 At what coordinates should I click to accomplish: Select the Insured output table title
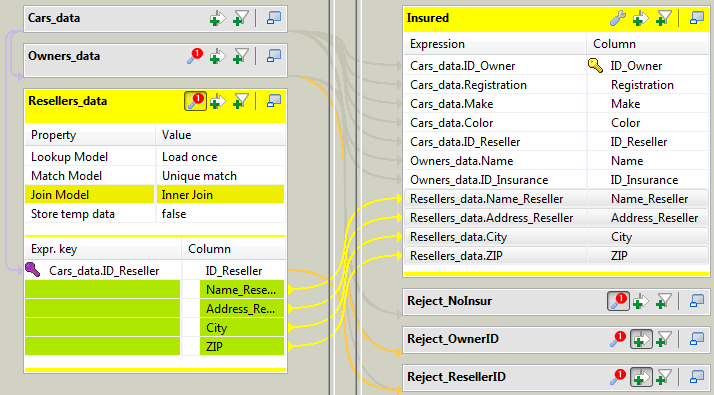428,18
